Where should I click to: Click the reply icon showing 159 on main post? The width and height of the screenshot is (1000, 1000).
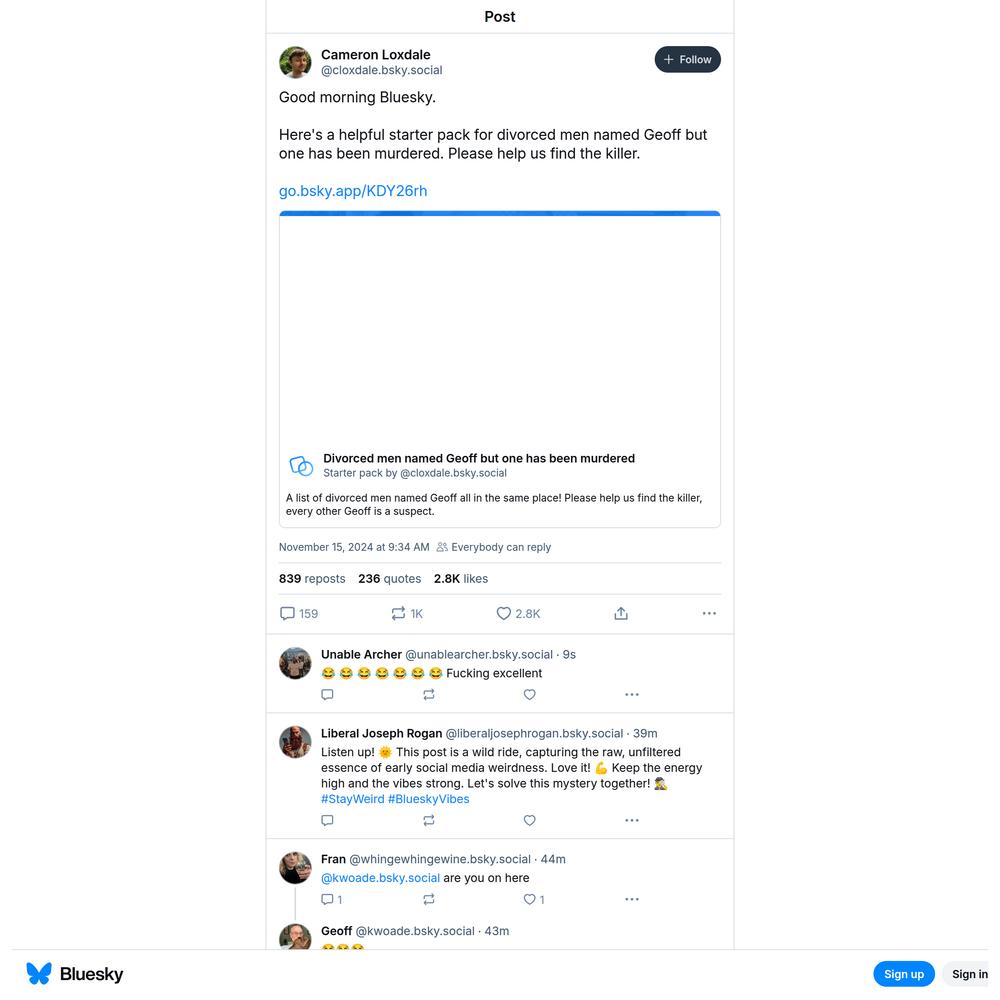tap(298, 614)
